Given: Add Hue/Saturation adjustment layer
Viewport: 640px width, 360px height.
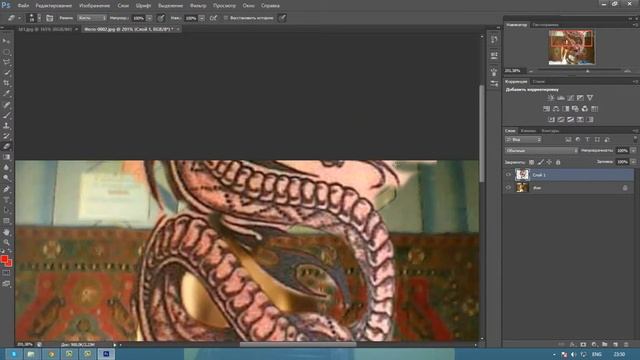Looking at the screenshot, I should 547,109.
